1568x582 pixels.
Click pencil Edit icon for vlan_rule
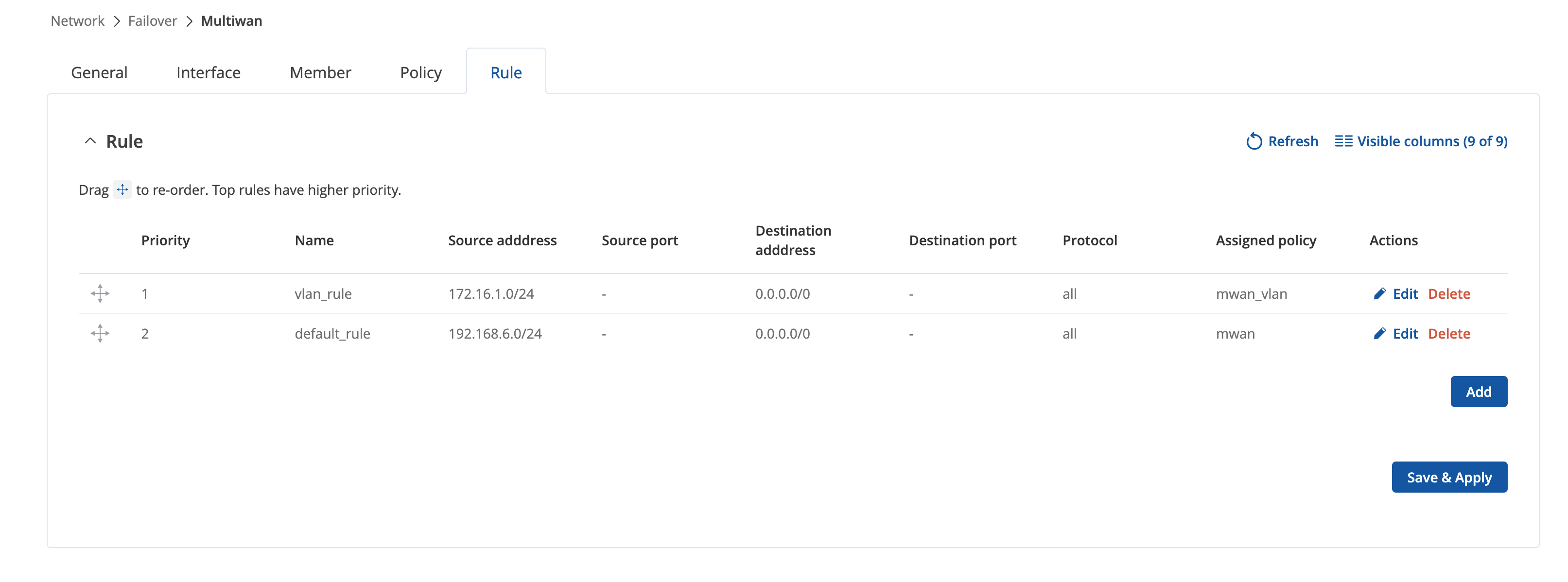(x=1379, y=294)
